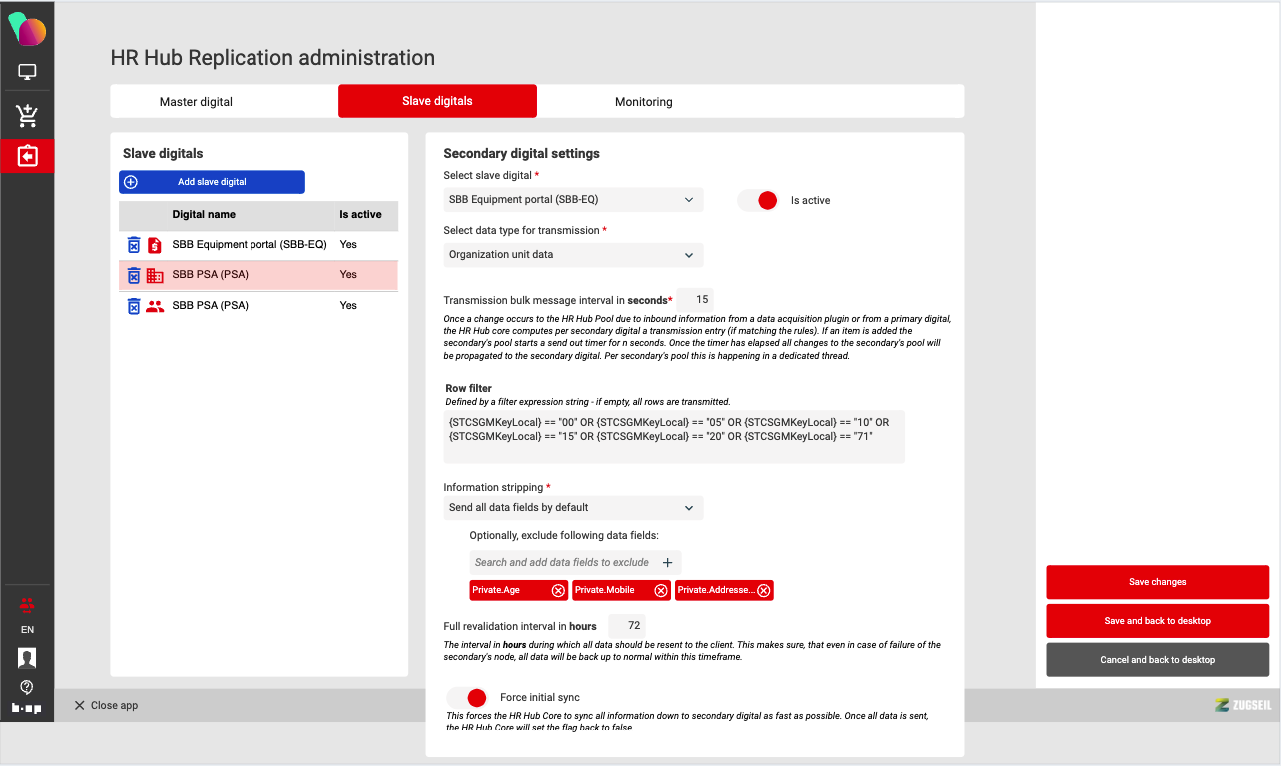Toggle the Is active switch

click(760, 200)
